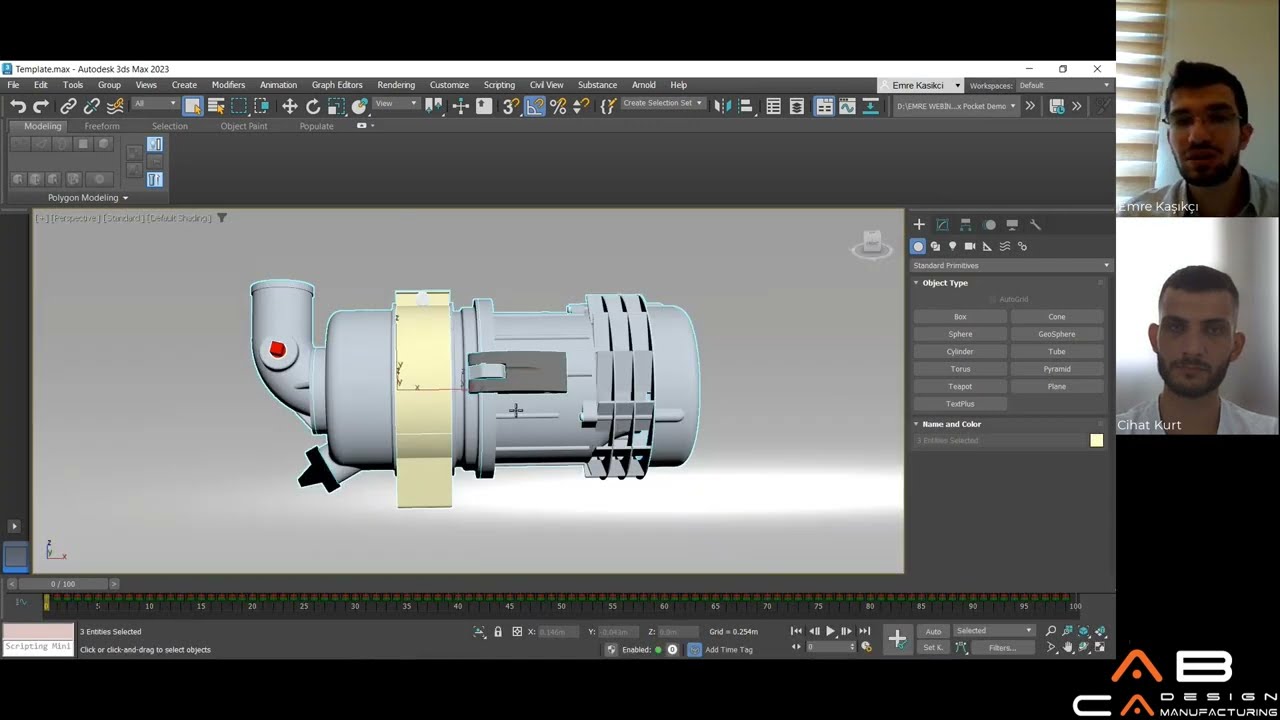Click the object name input field
The width and height of the screenshot is (1280, 720).
[x=1000, y=441]
